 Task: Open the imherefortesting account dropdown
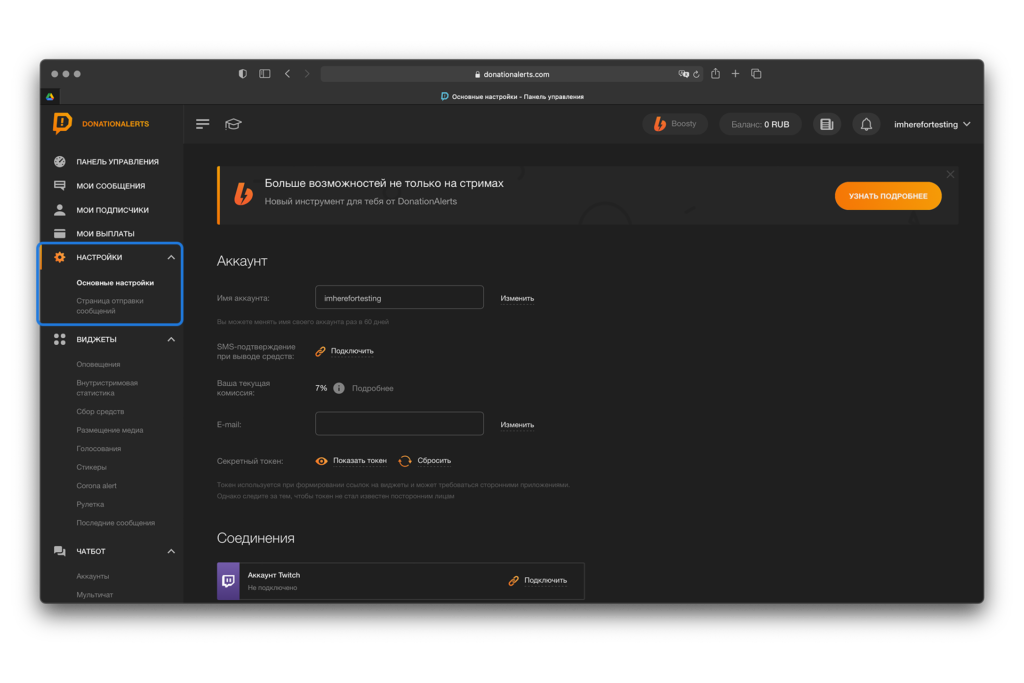pyautogui.click(x=931, y=125)
